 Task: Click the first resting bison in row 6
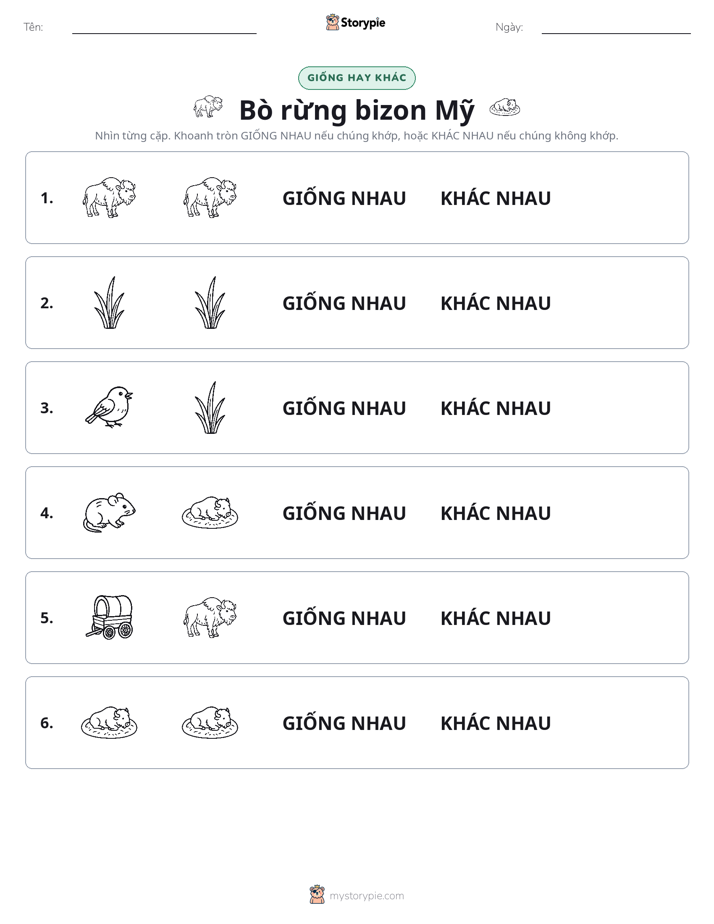coord(109,722)
